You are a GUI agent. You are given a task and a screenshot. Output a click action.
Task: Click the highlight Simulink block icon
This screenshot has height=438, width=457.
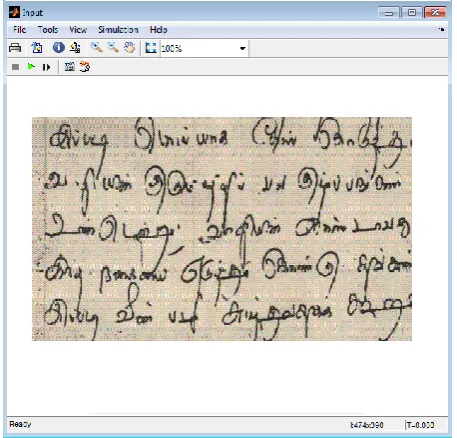coord(85,67)
